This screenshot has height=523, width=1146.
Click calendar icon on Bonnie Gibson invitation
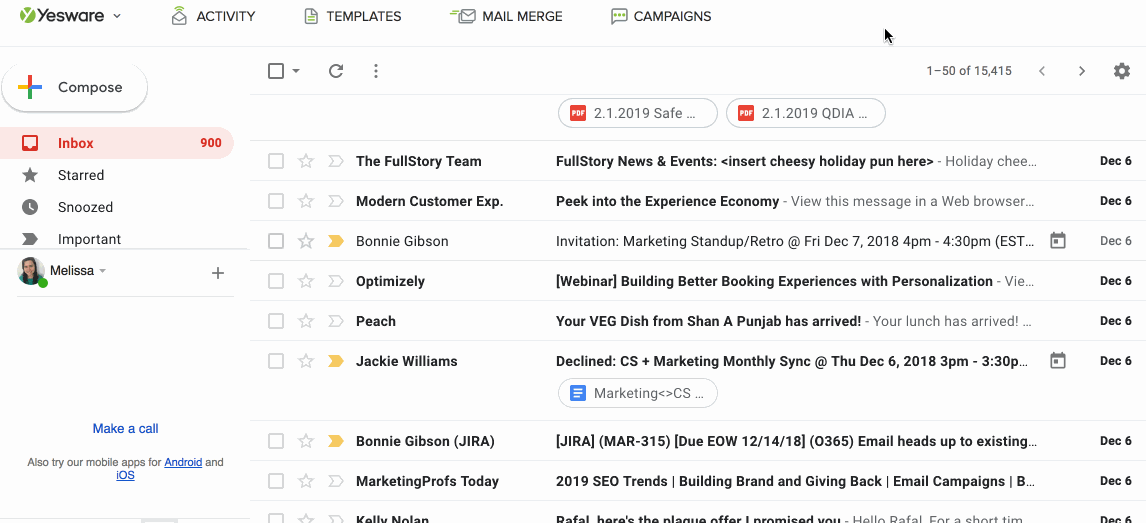tap(1058, 241)
